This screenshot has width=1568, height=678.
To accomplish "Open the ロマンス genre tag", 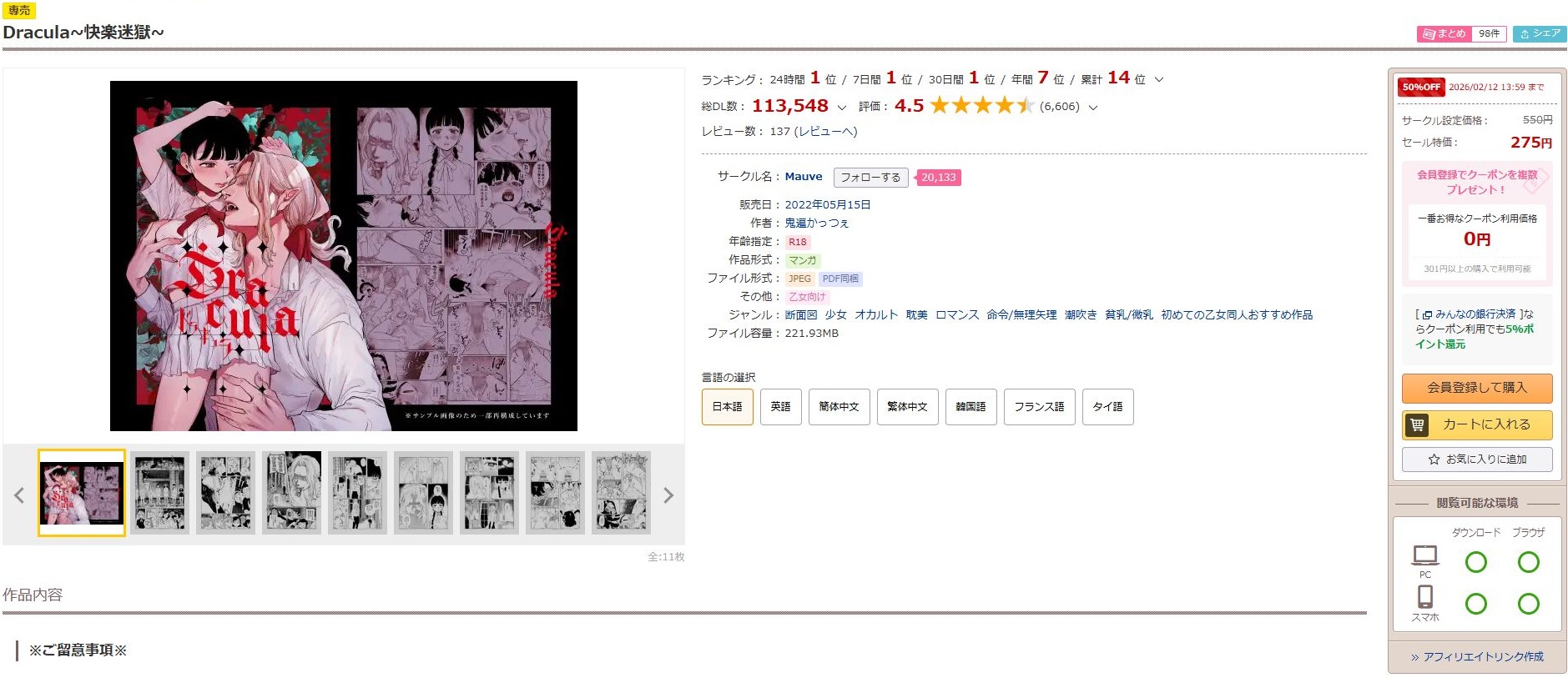I will click(957, 314).
